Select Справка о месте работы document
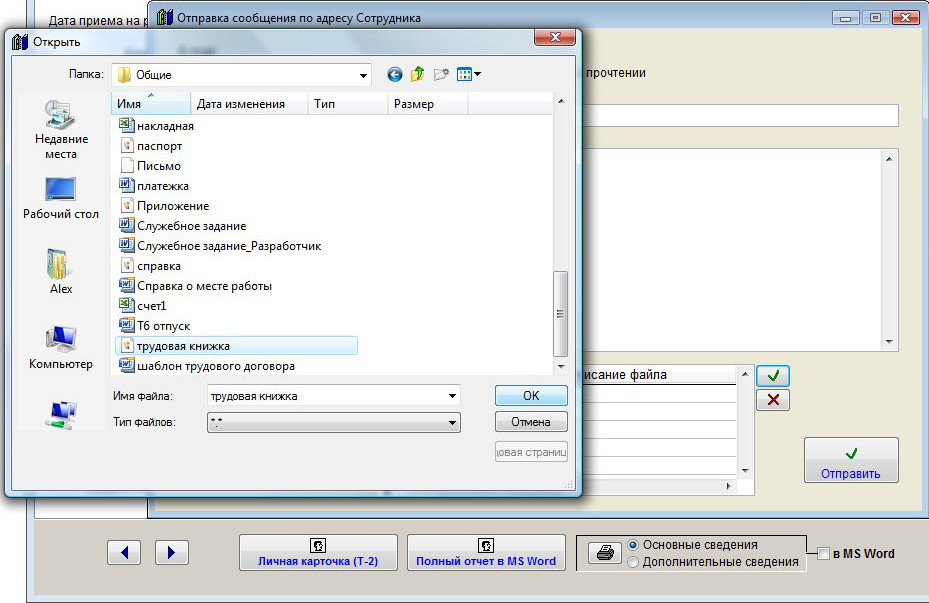Screen dimensions: 929x603 point(196,286)
